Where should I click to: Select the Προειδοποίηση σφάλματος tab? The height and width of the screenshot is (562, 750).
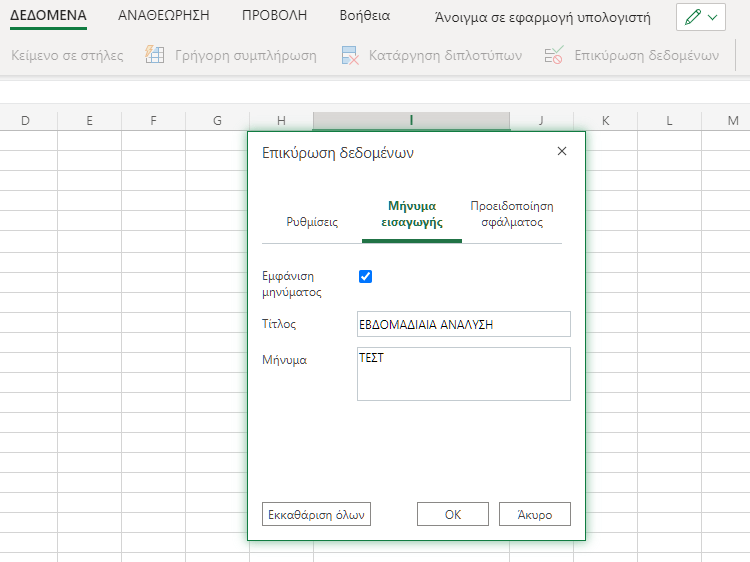tap(511, 214)
